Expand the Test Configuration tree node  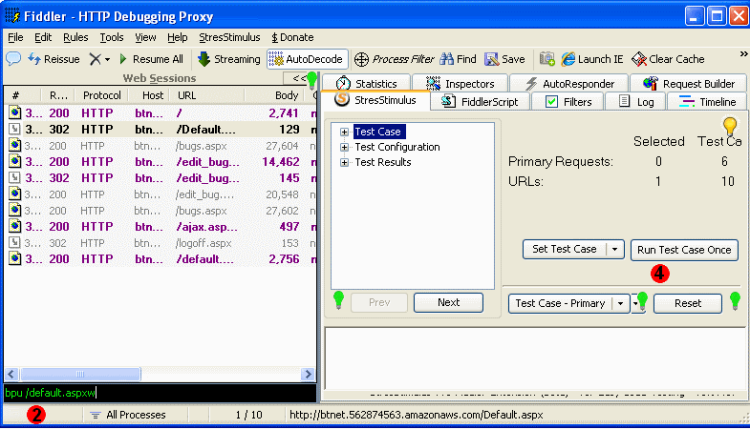[344, 147]
